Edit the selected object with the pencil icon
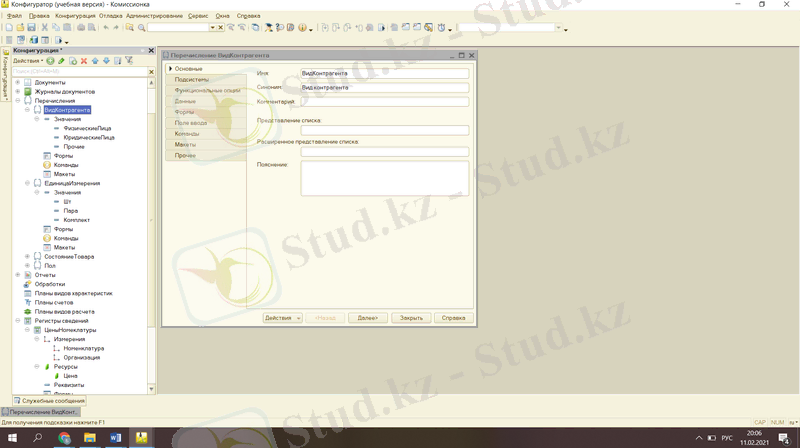 coord(61,61)
